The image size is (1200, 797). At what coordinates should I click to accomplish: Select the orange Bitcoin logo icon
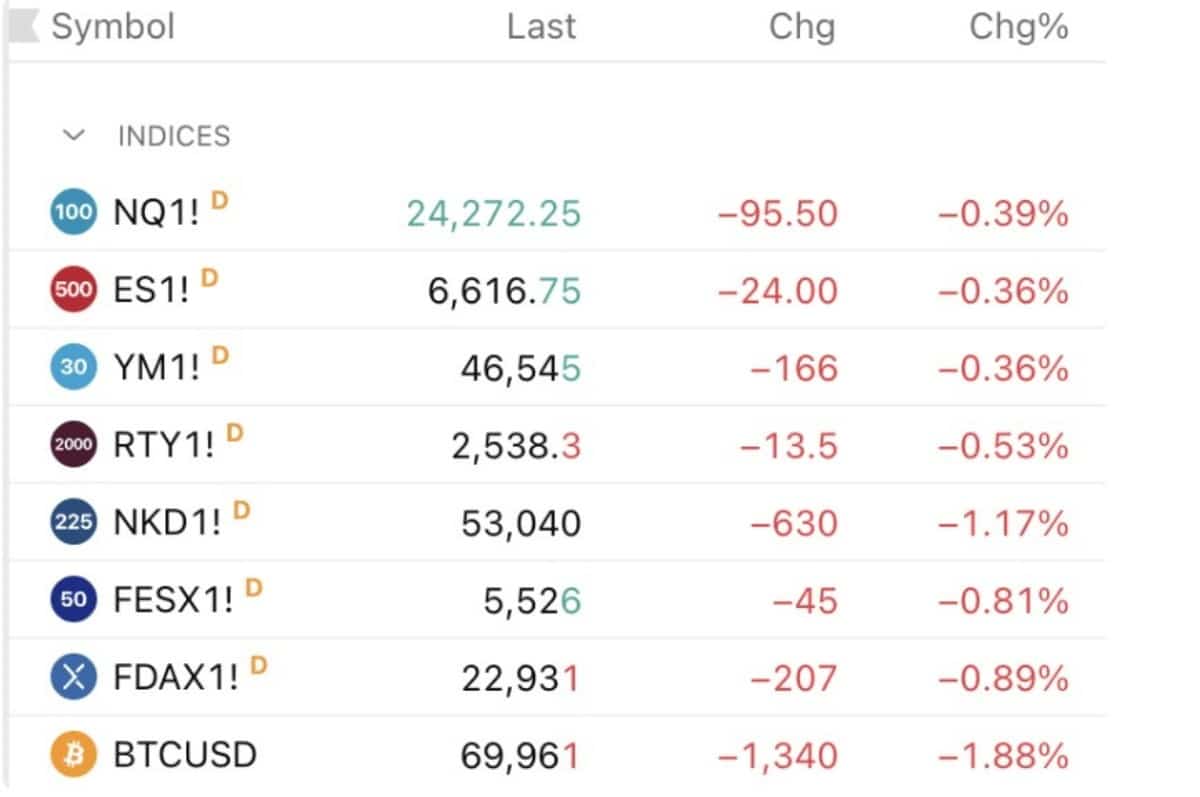tap(73, 755)
